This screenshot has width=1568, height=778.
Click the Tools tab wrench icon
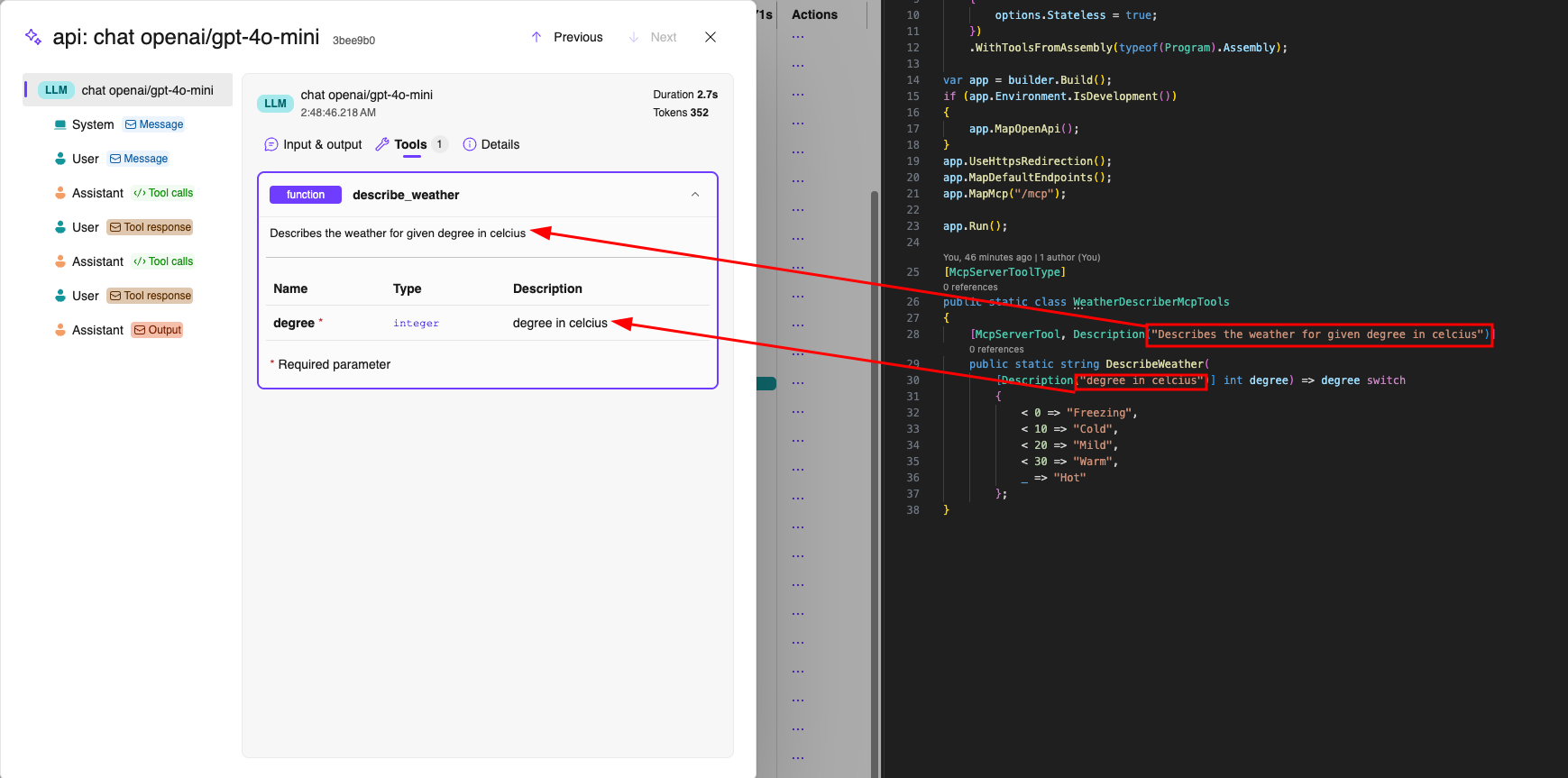pos(382,144)
